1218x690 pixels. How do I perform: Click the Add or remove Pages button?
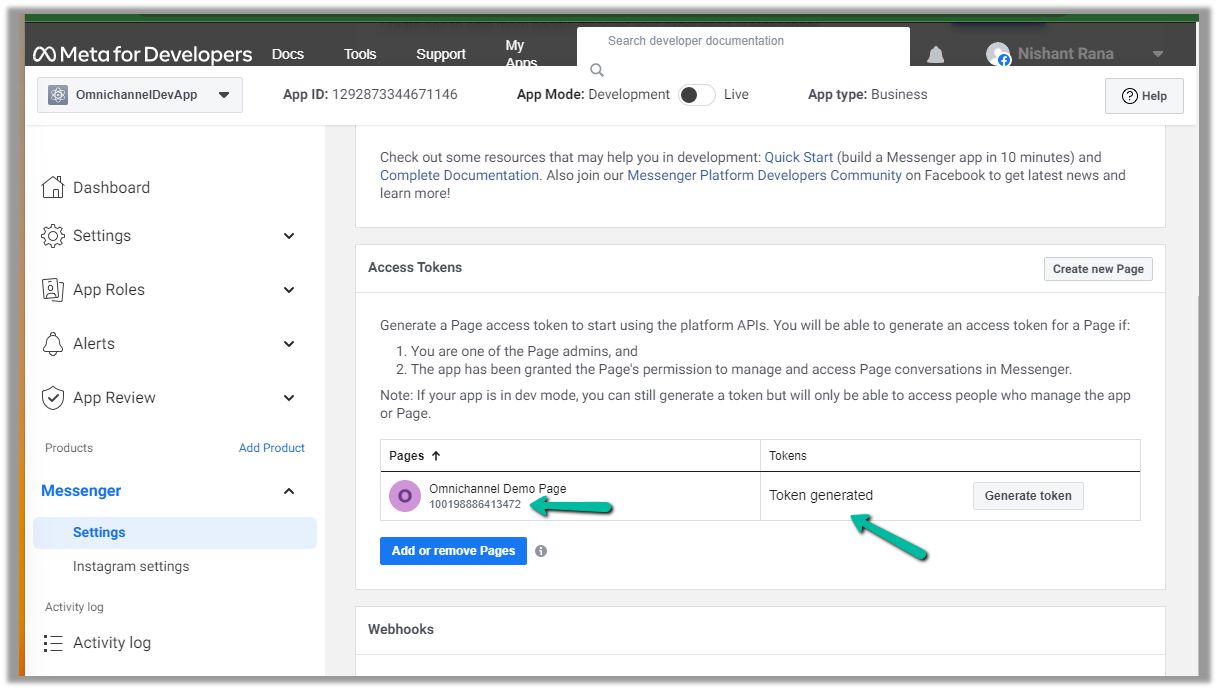click(453, 551)
